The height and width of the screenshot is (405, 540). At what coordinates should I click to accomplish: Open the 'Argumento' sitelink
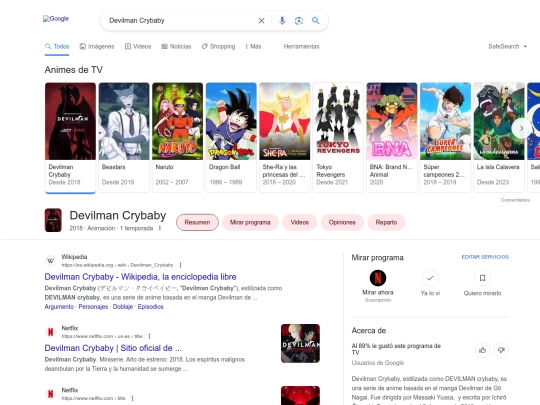(x=59, y=307)
